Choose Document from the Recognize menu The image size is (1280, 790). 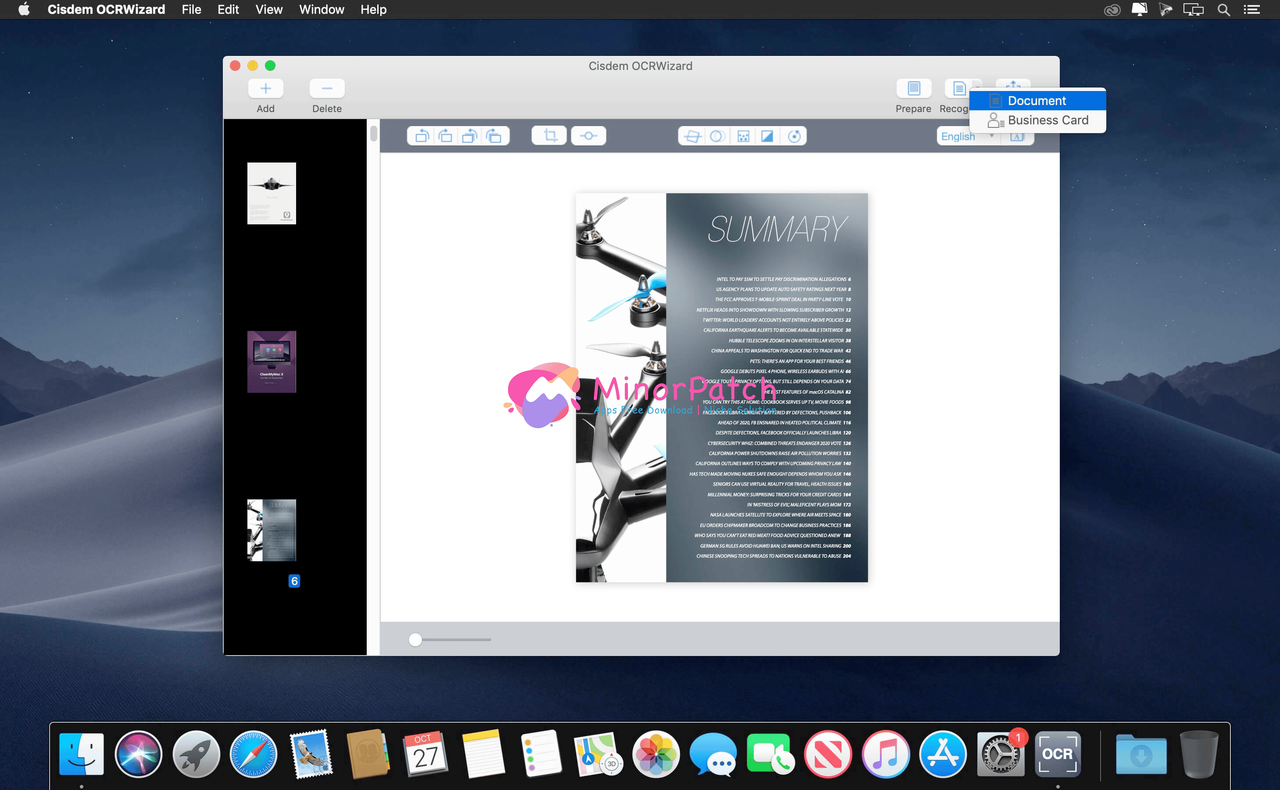pos(1038,100)
